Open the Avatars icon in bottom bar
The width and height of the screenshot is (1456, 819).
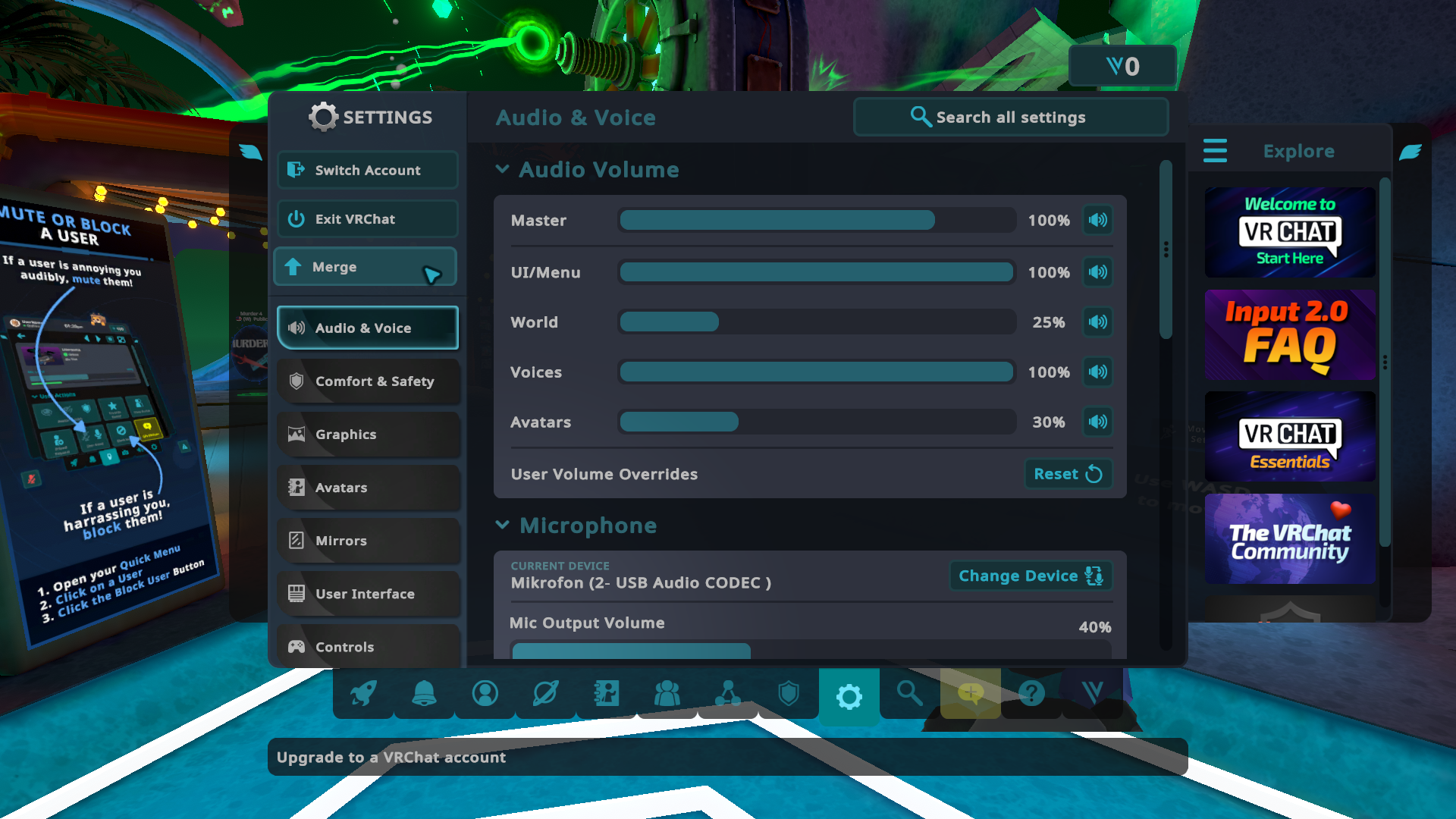point(607,693)
